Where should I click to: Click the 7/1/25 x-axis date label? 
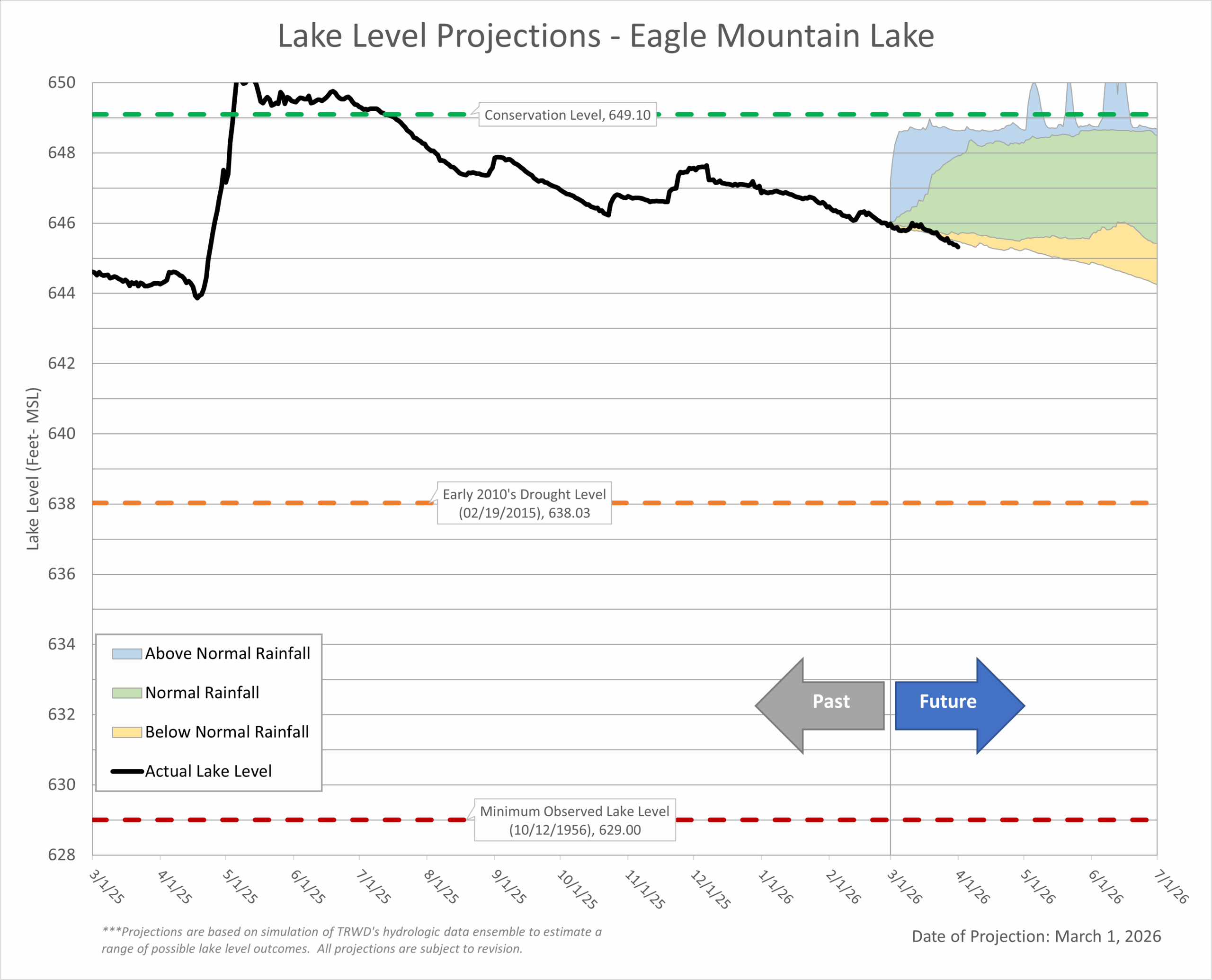click(373, 887)
